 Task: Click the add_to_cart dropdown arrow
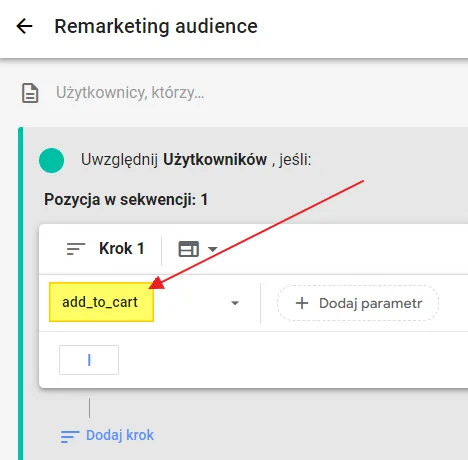[235, 303]
